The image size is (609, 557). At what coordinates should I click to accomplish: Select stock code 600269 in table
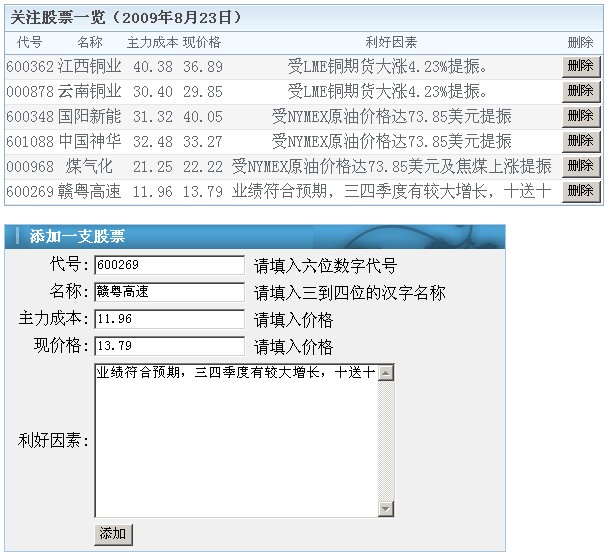(x=30, y=191)
